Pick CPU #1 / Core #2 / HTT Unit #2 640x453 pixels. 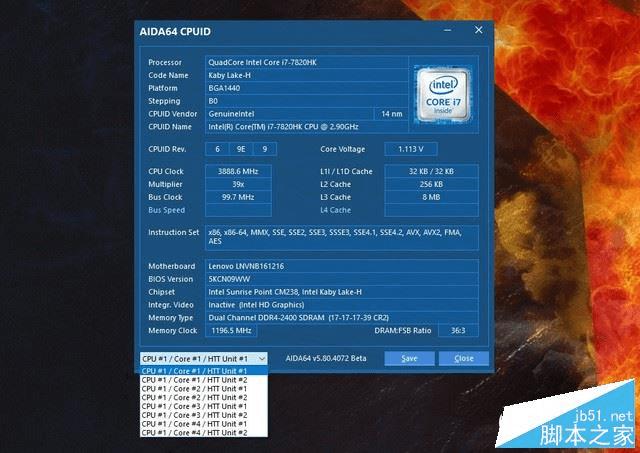click(204, 397)
